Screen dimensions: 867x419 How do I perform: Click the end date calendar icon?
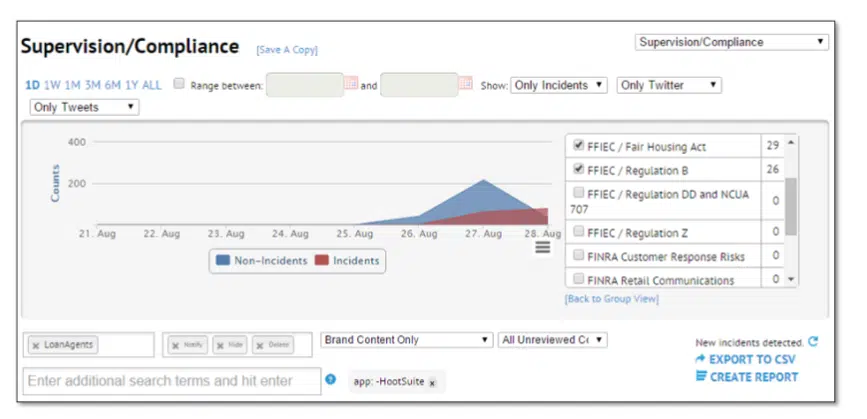pyautogui.click(x=465, y=85)
